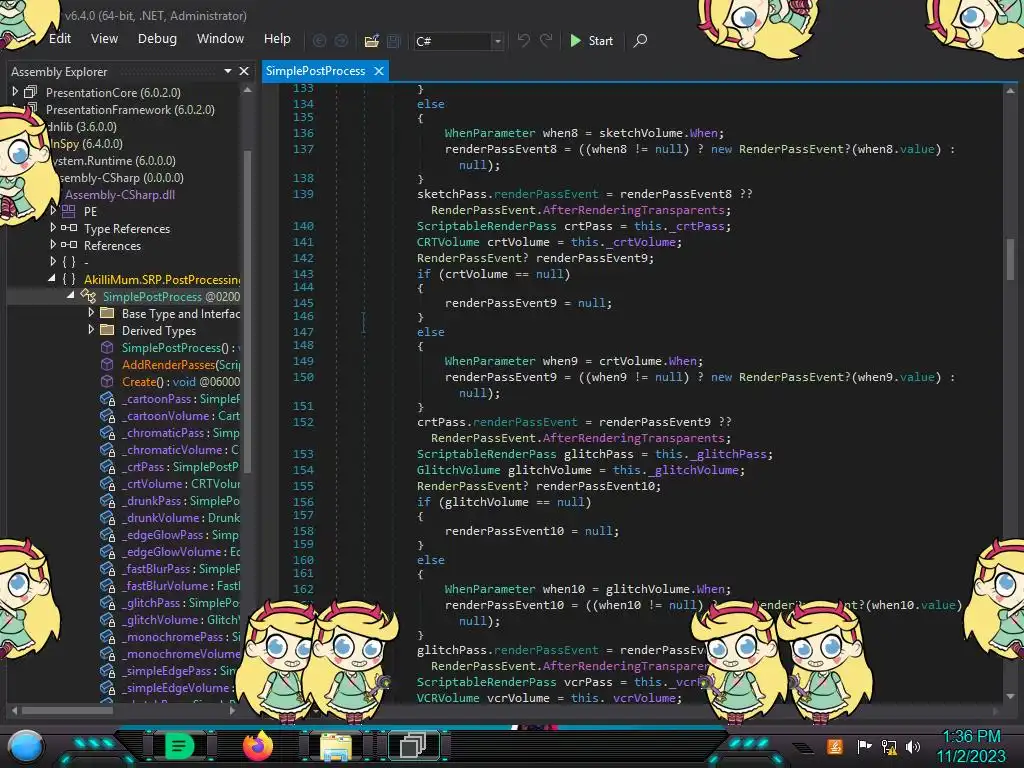Open the green chat app in taskbar

pyautogui.click(x=179, y=745)
